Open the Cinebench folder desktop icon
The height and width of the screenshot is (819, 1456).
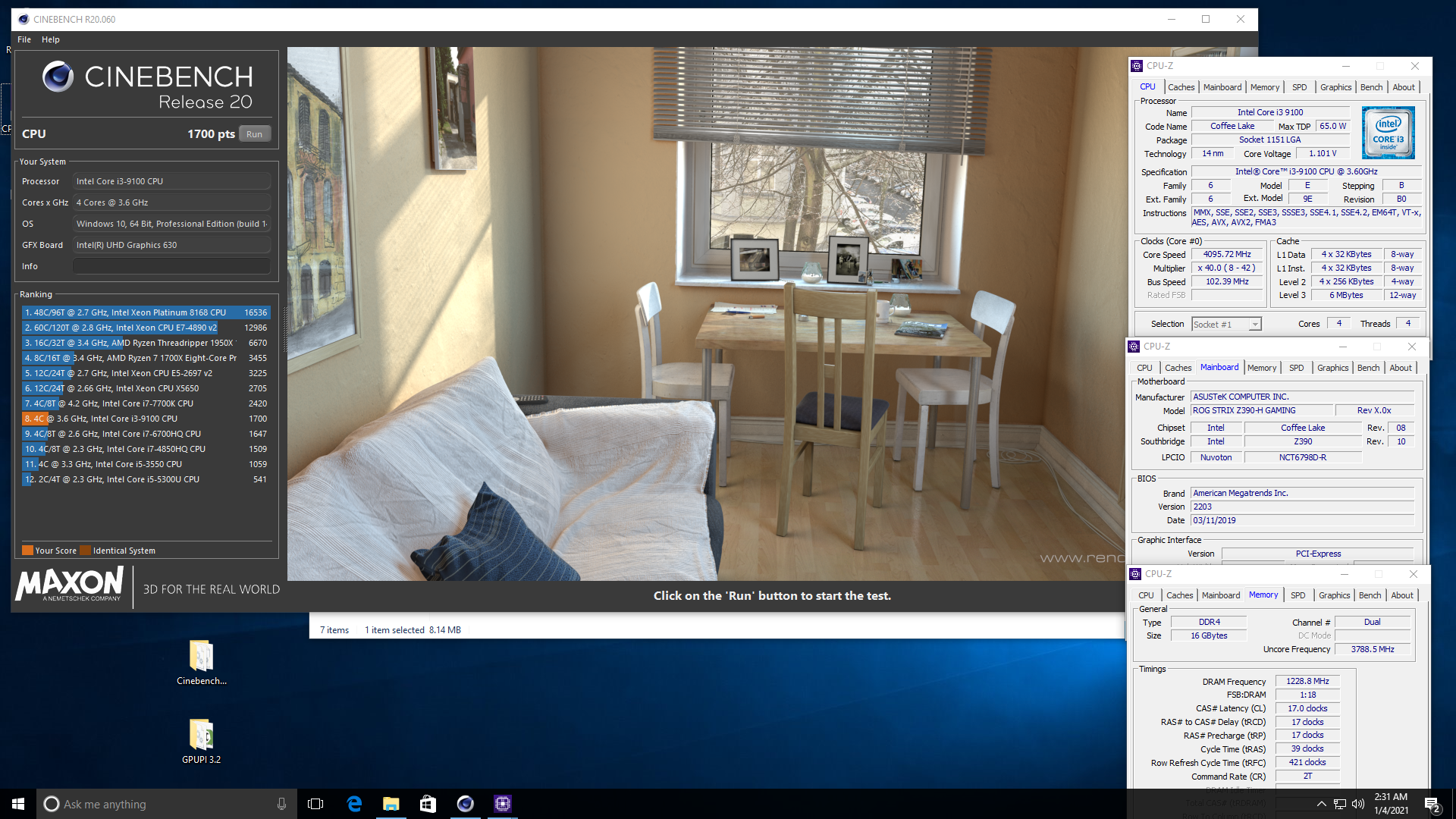[x=202, y=663]
